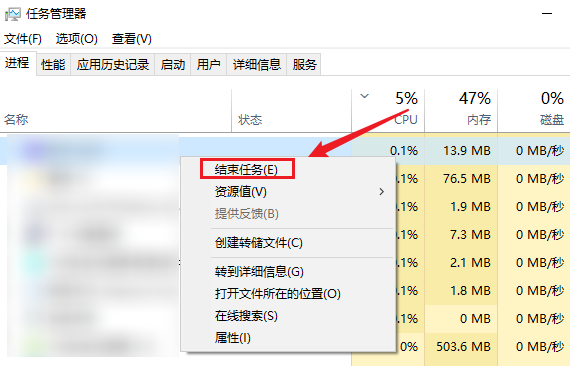Click the 1.8 MB memory cell
This screenshot has height=366, width=570.
[461, 291]
